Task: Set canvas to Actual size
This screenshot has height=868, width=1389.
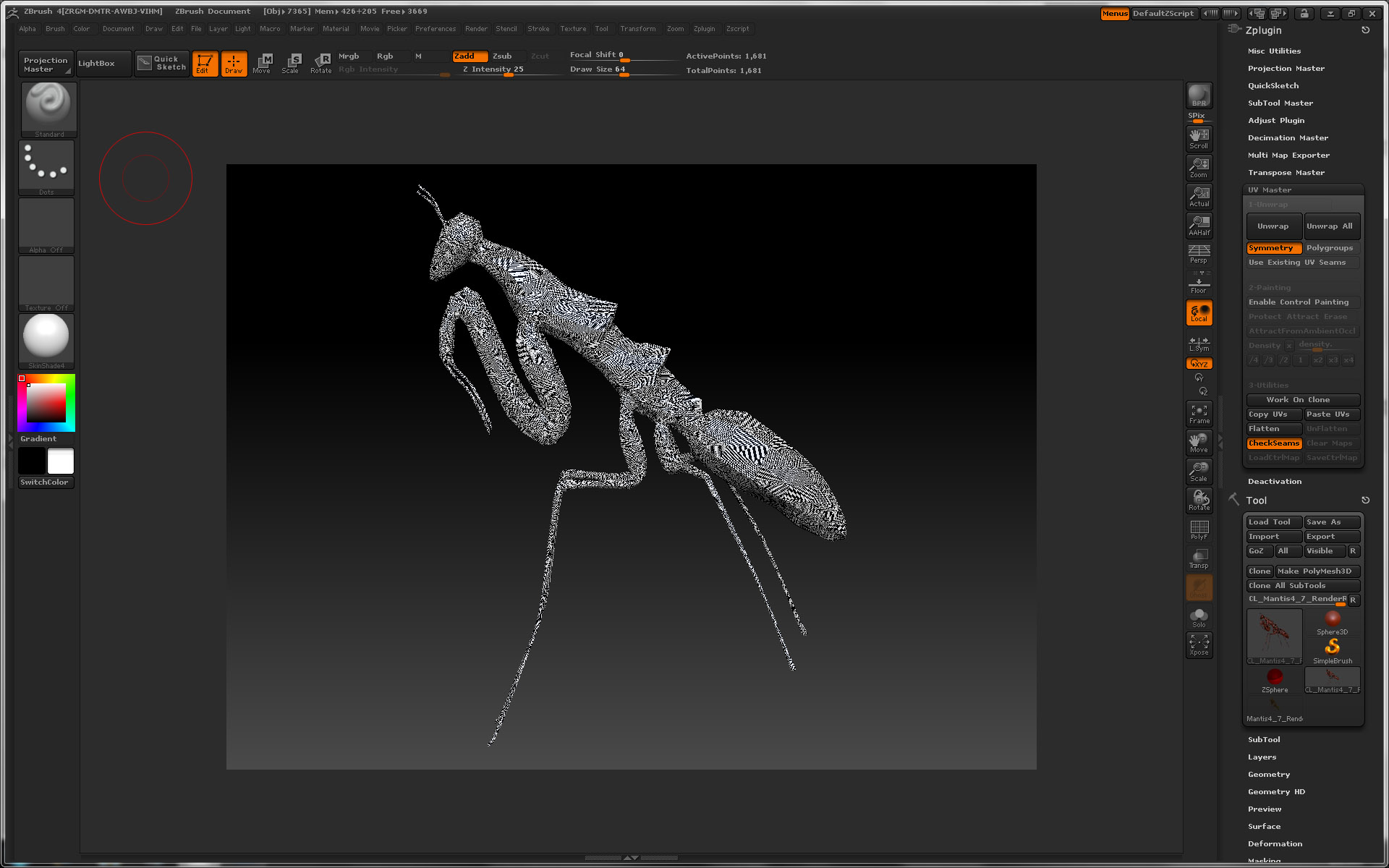Action: pyautogui.click(x=1199, y=196)
